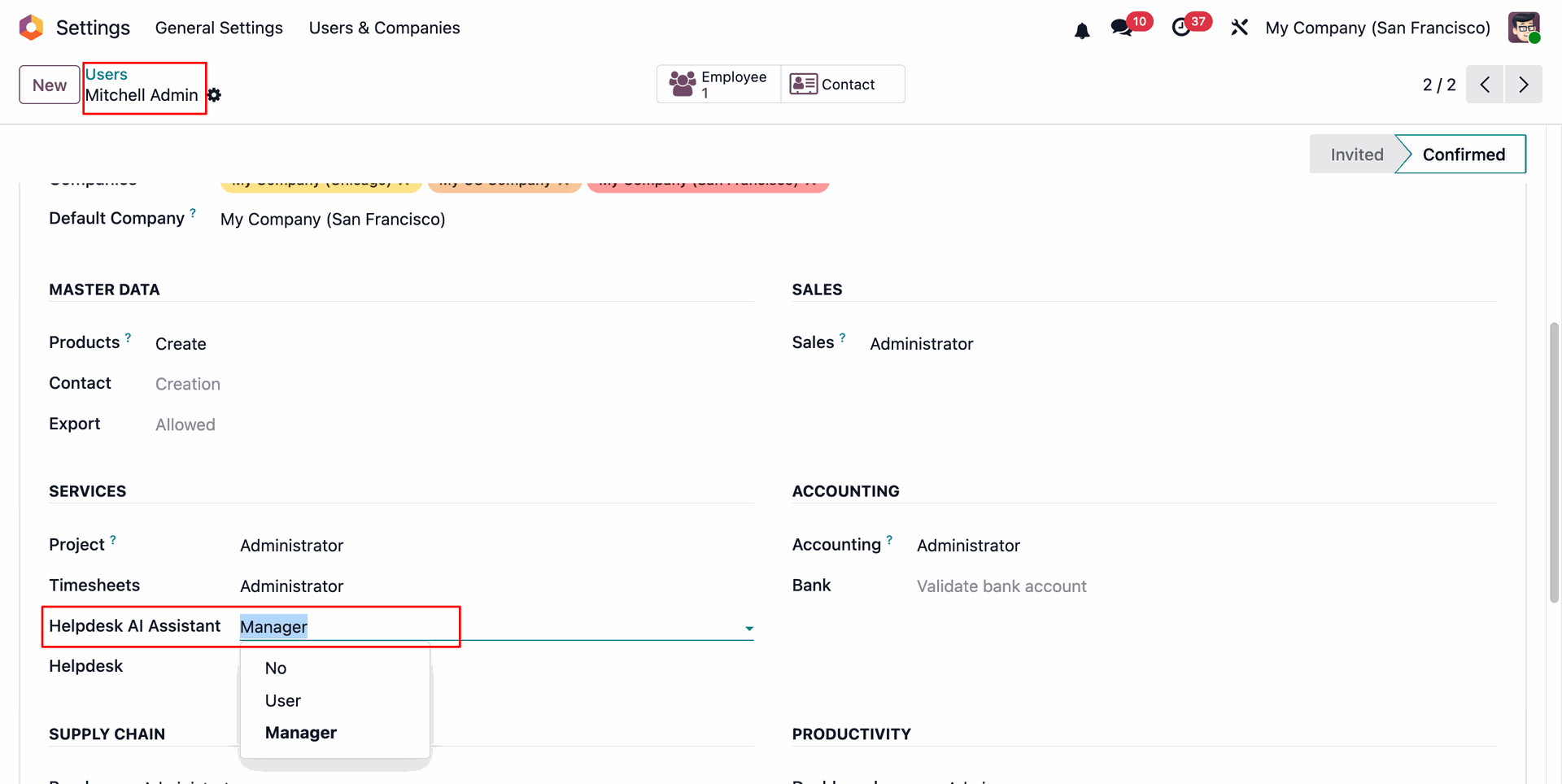Open activities clock icon
1562x784 pixels.
point(1181,28)
